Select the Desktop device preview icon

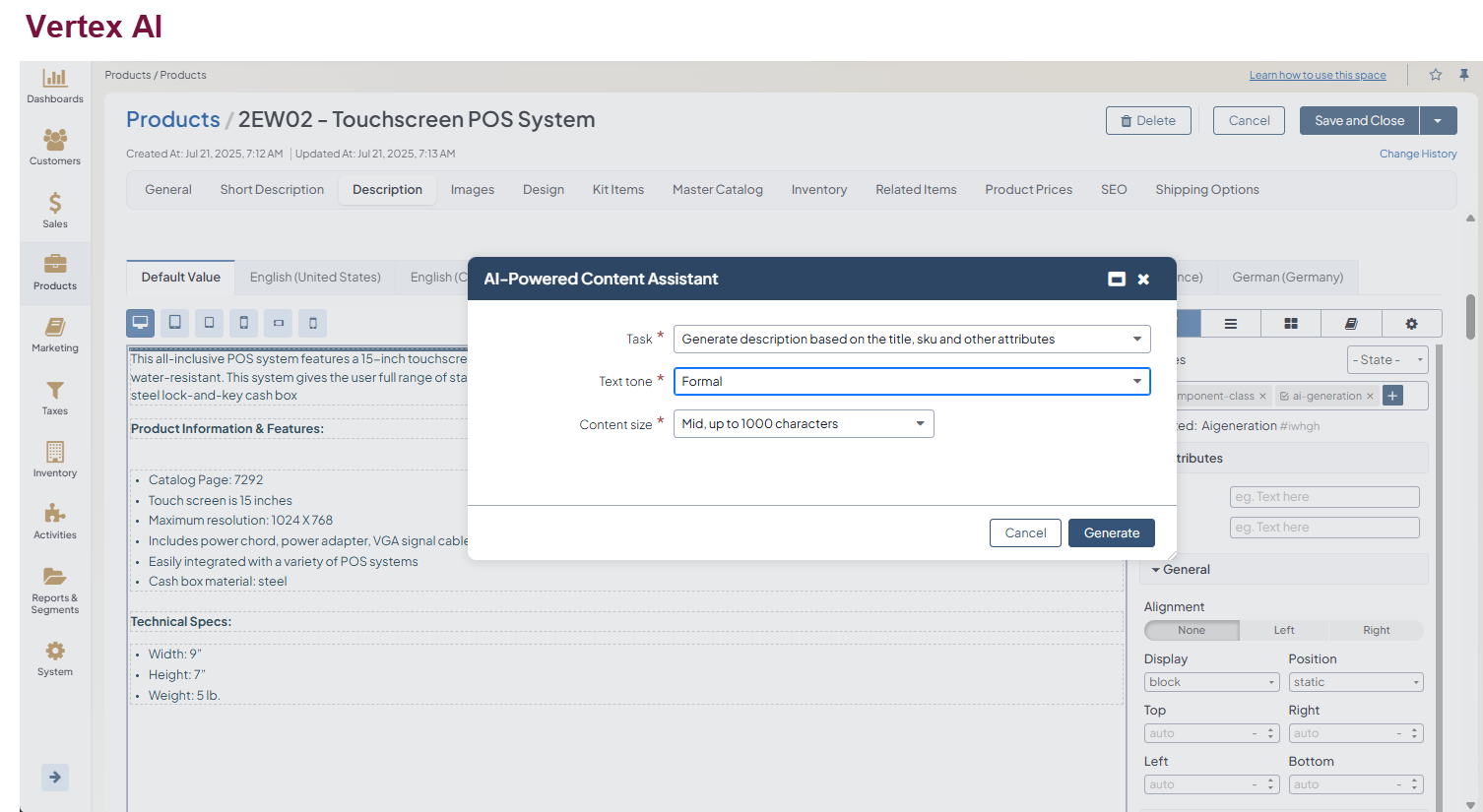coord(140,323)
